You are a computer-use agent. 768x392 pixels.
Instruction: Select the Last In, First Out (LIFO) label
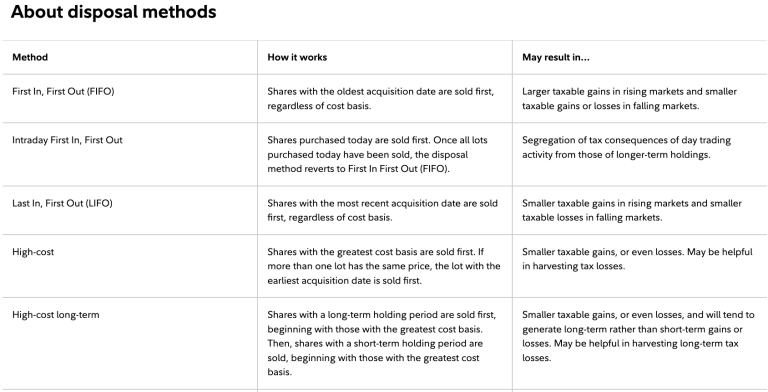[62, 203]
